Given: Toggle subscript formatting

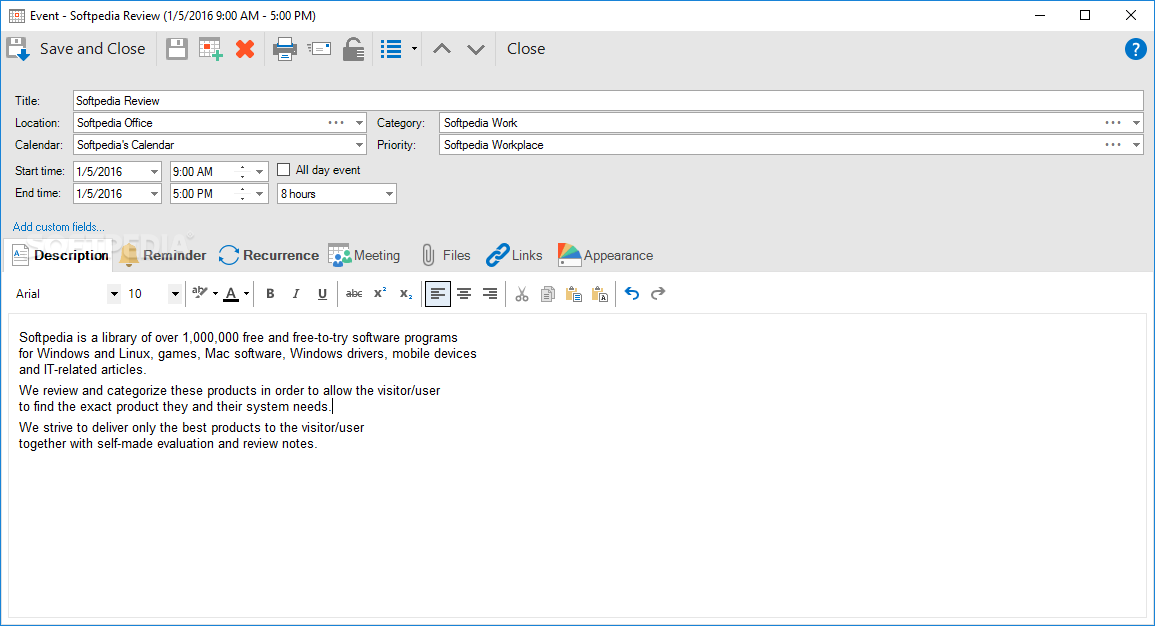Looking at the screenshot, I should click(406, 294).
